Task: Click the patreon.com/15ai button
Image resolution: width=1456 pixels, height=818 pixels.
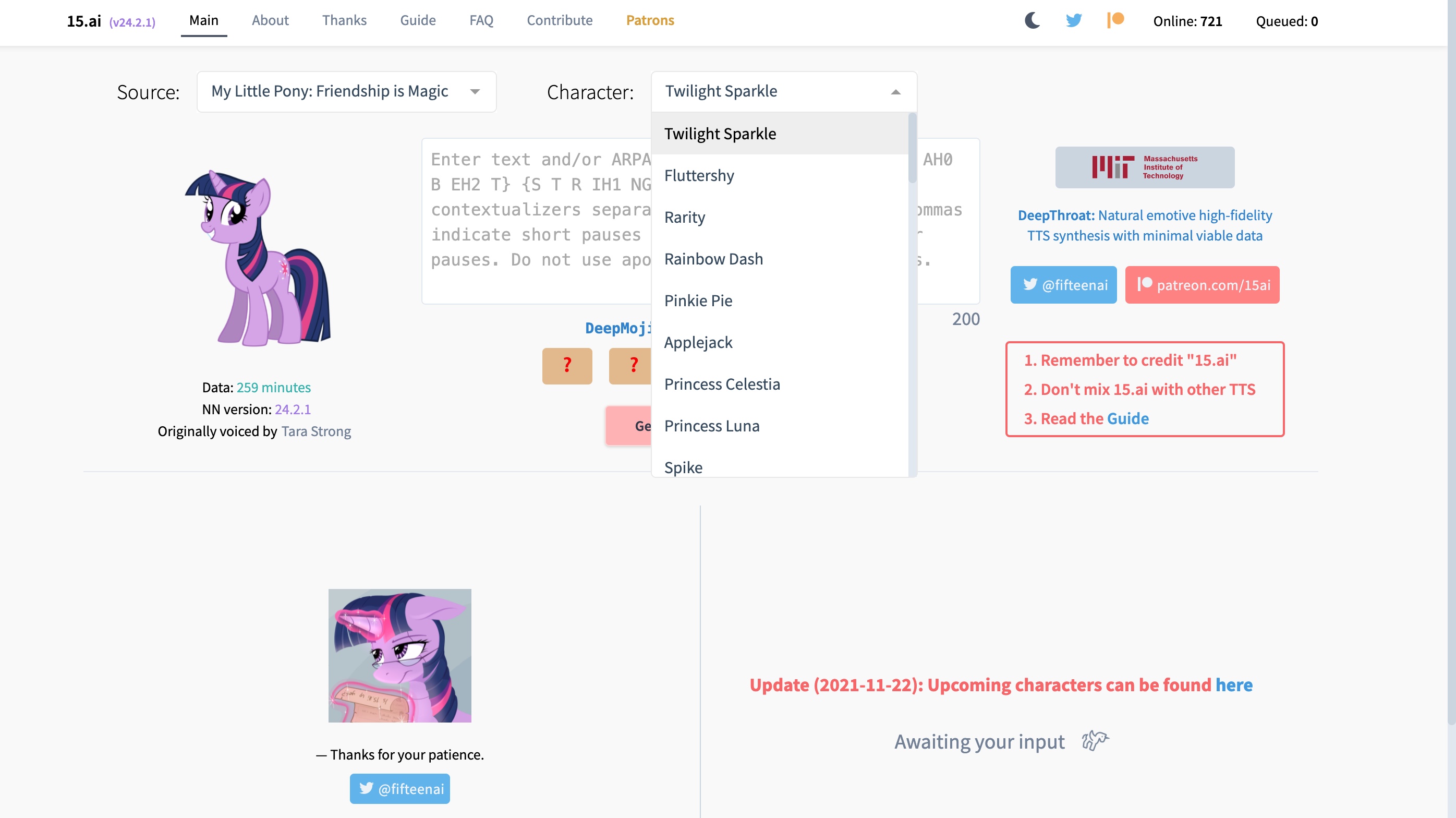Action: (x=1202, y=285)
